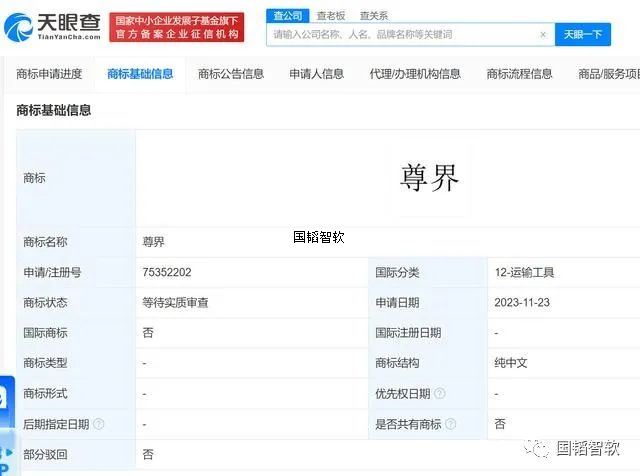Click the 否 value next to 部分驳回
The image size is (640, 476).
pyautogui.click(x=148, y=454)
